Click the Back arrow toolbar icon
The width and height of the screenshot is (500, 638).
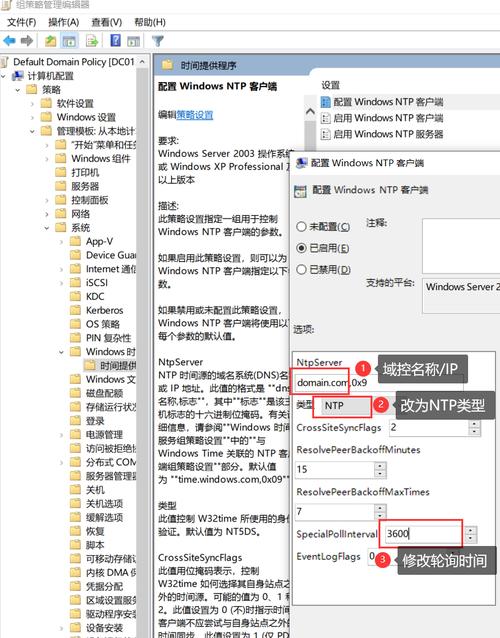(9, 40)
